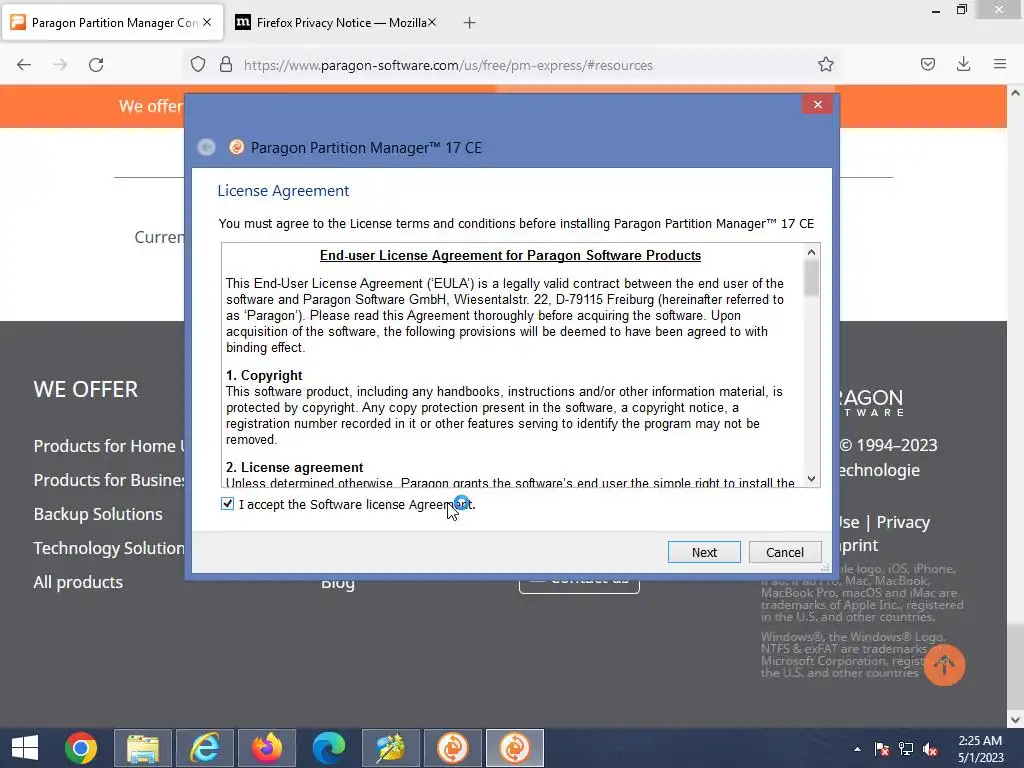Click the tracking protection shield icon
Viewport: 1024px width, 768px height.
[198, 65]
